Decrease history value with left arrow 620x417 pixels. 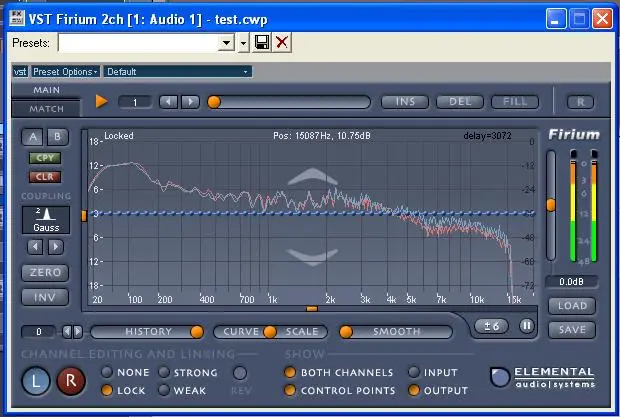67,332
